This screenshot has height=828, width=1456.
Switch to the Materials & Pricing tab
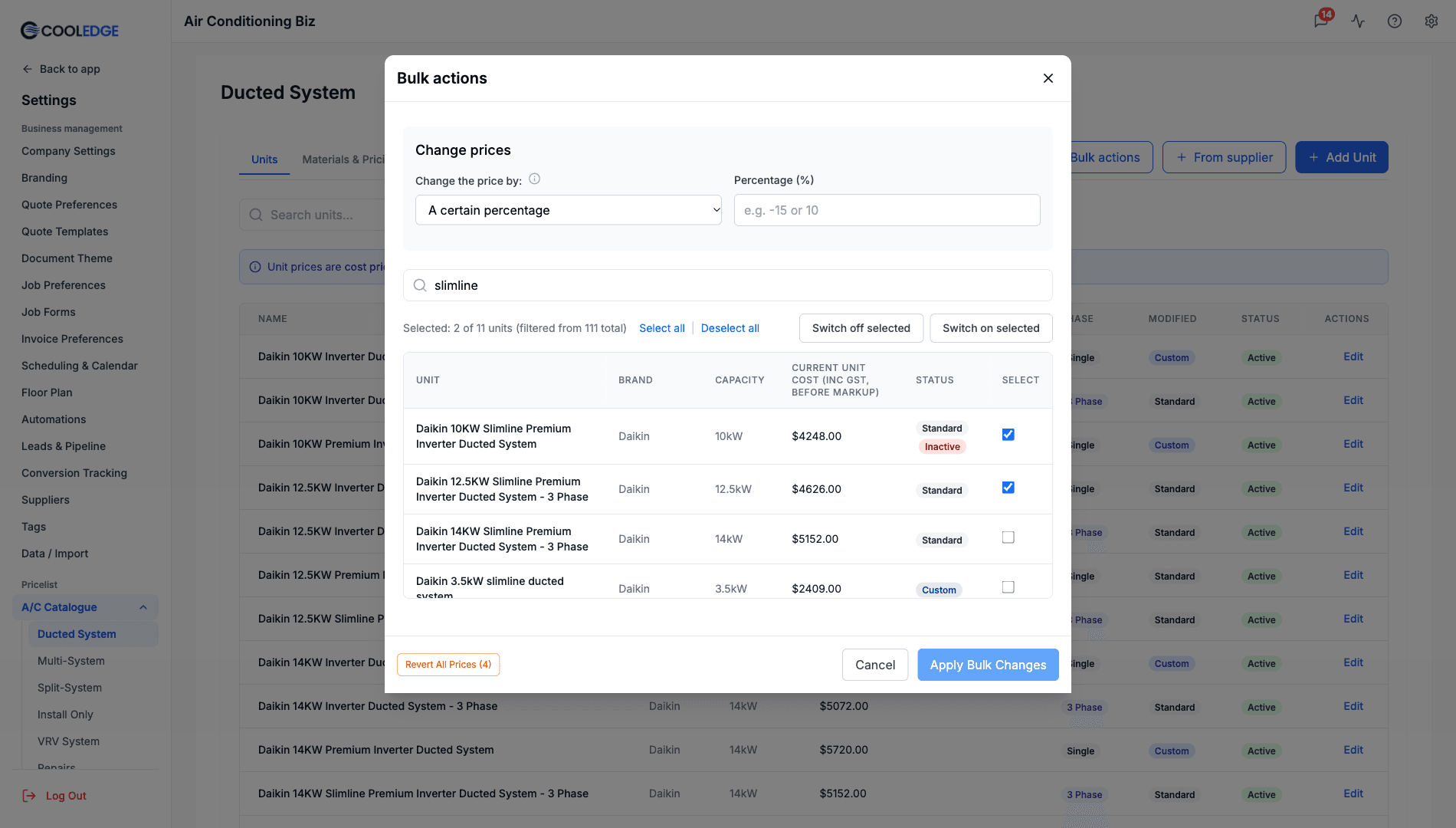coord(343,159)
